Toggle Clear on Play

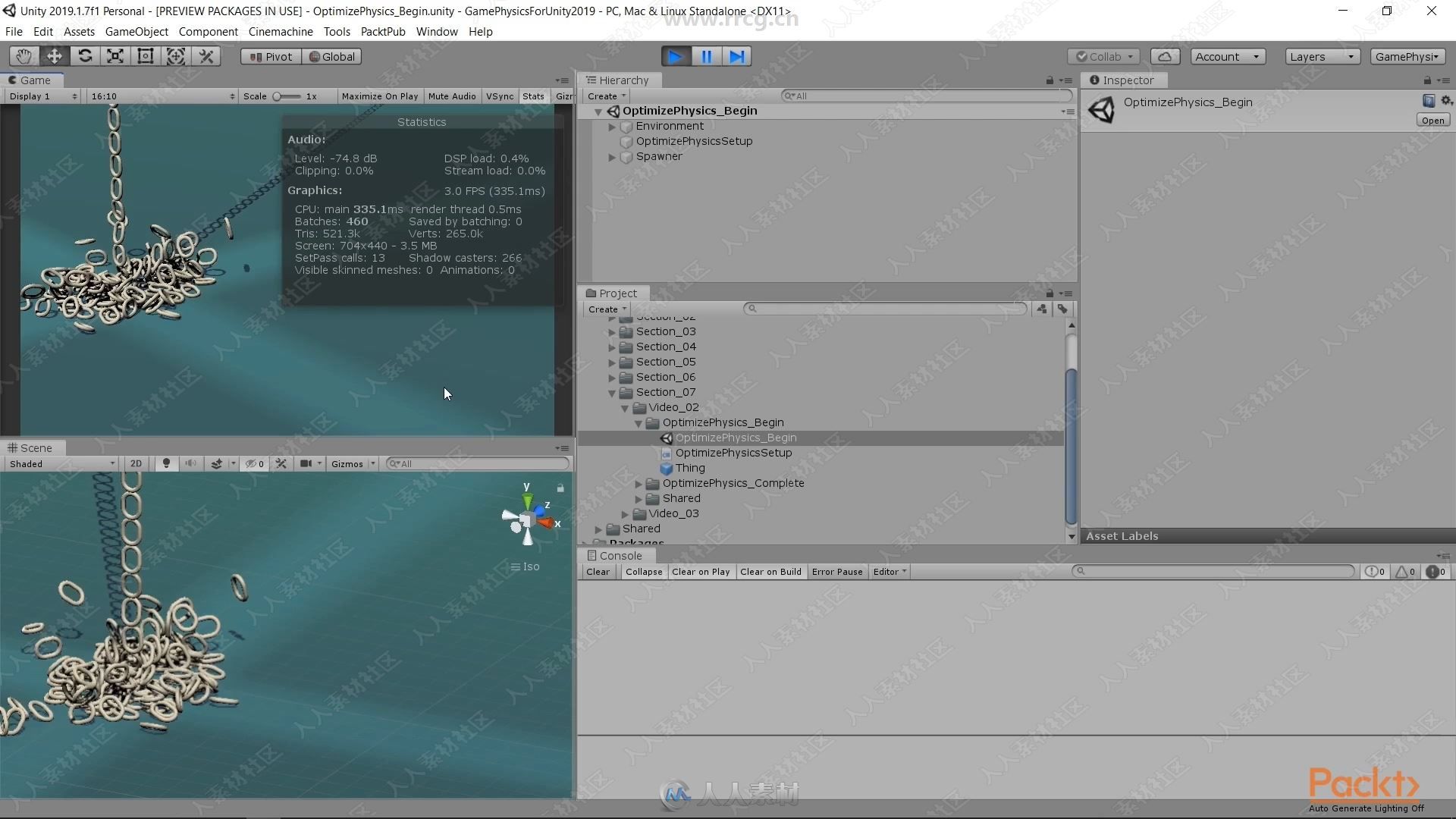(701, 572)
